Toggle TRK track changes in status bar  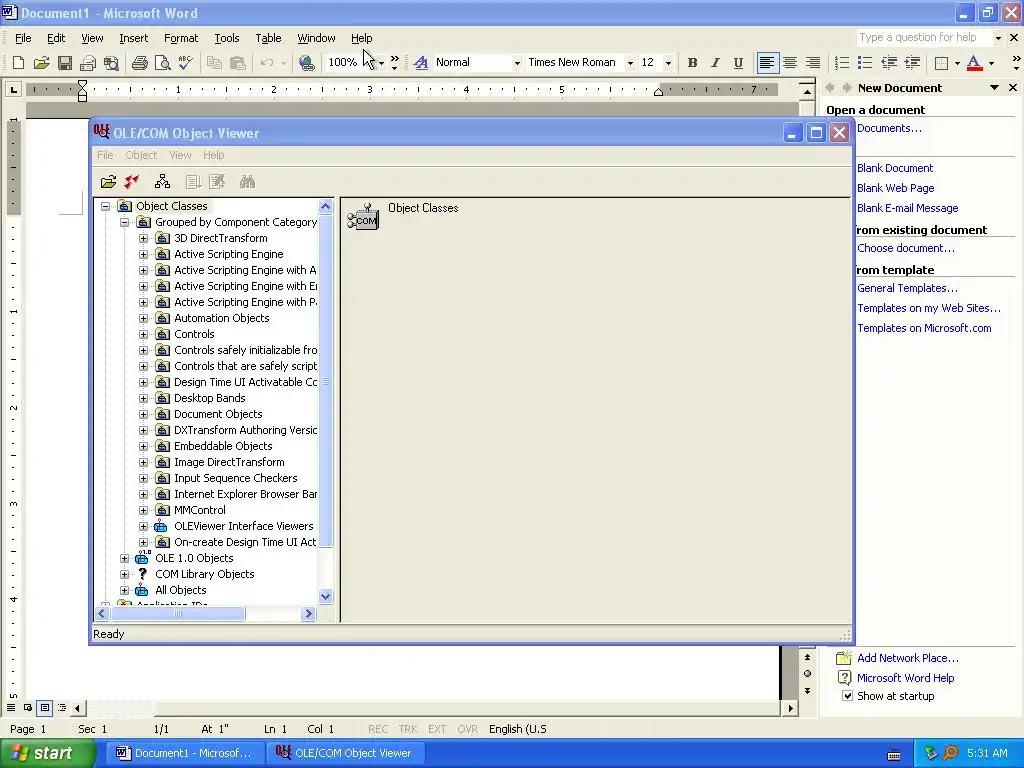408,729
